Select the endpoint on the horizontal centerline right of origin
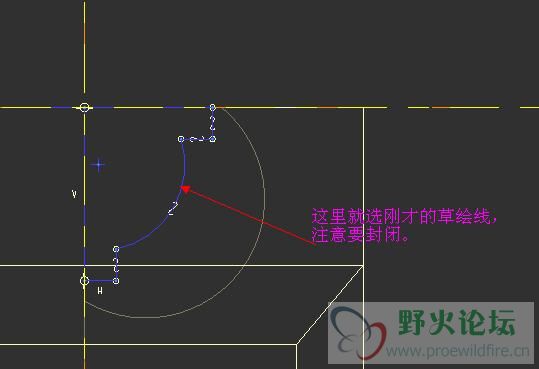Screen dimensions: 539x369 point(212,108)
